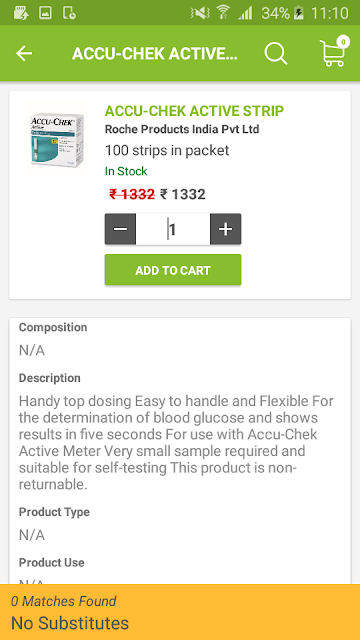The height and width of the screenshot is (640, 360).
Task: Open the Accu-Chek product box thumbnail
Action: click(x=57, y=140)
